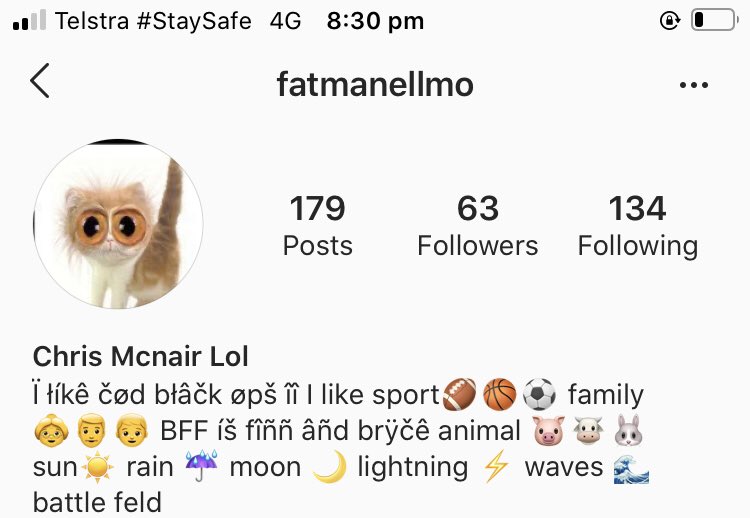The image size is (750, 518).
Task: Tap the crescent moon emoji in bio
Action: click(x=330, y=466)
